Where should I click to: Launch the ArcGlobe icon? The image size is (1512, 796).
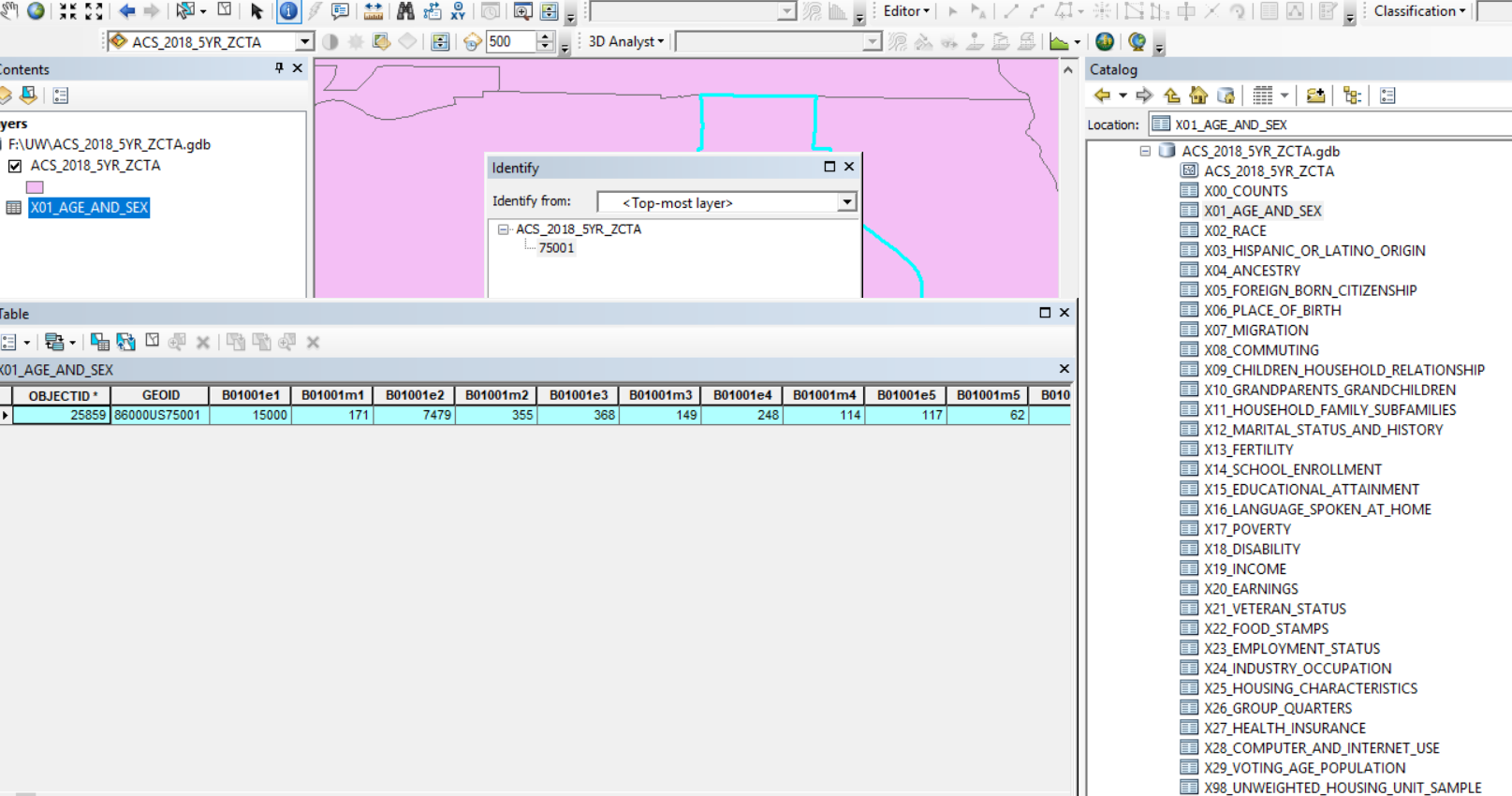coord(1137,41)
